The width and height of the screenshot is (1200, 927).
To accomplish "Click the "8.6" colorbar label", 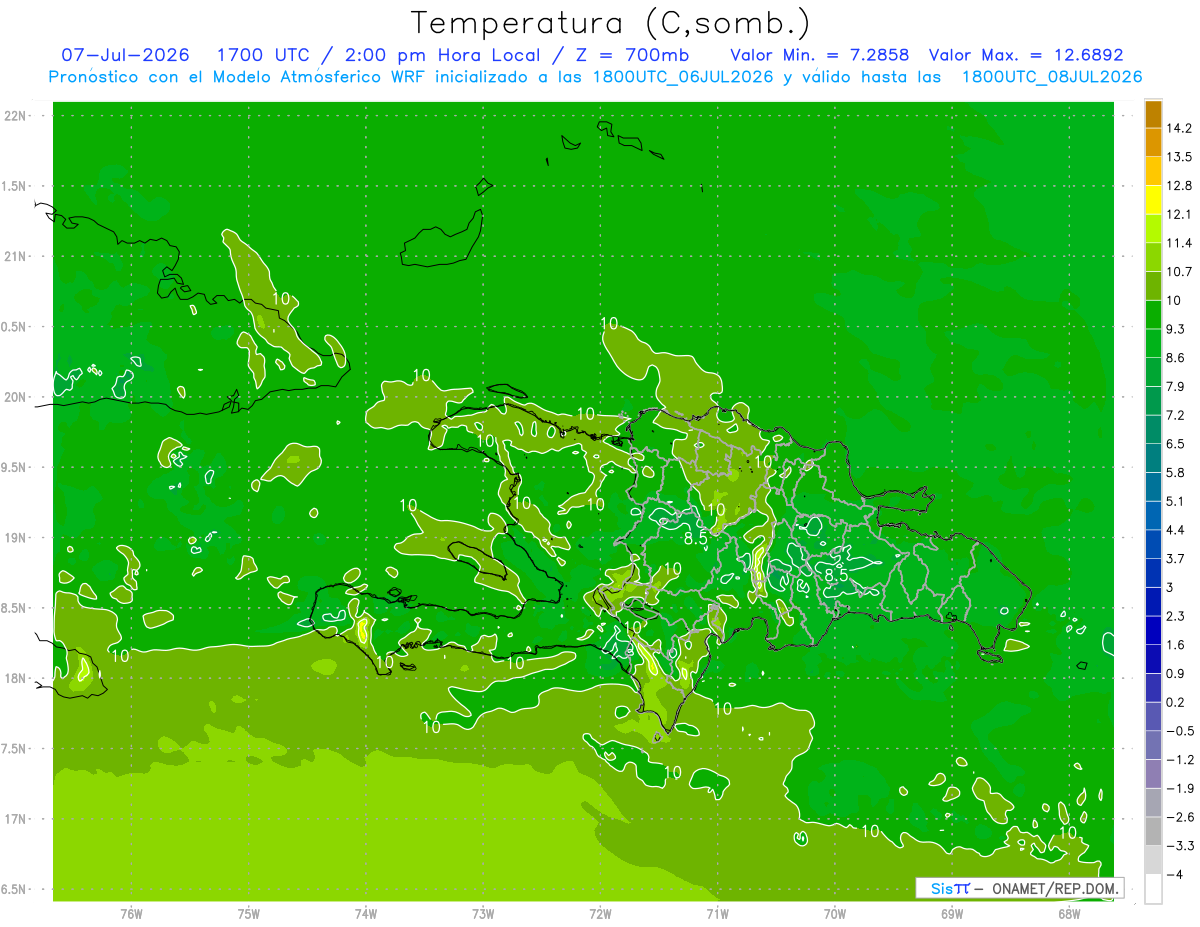I will tap(1176, 358).
